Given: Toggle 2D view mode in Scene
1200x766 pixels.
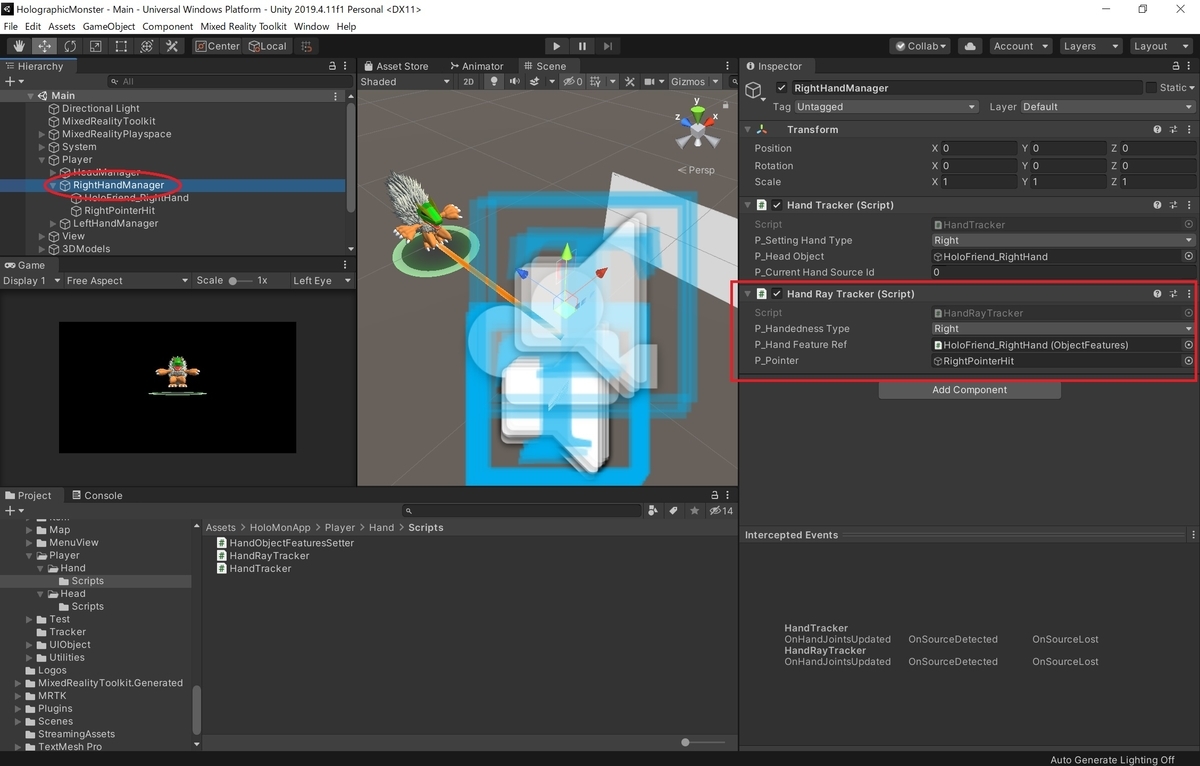Looking at the screenshot, I should coord(468,82).
